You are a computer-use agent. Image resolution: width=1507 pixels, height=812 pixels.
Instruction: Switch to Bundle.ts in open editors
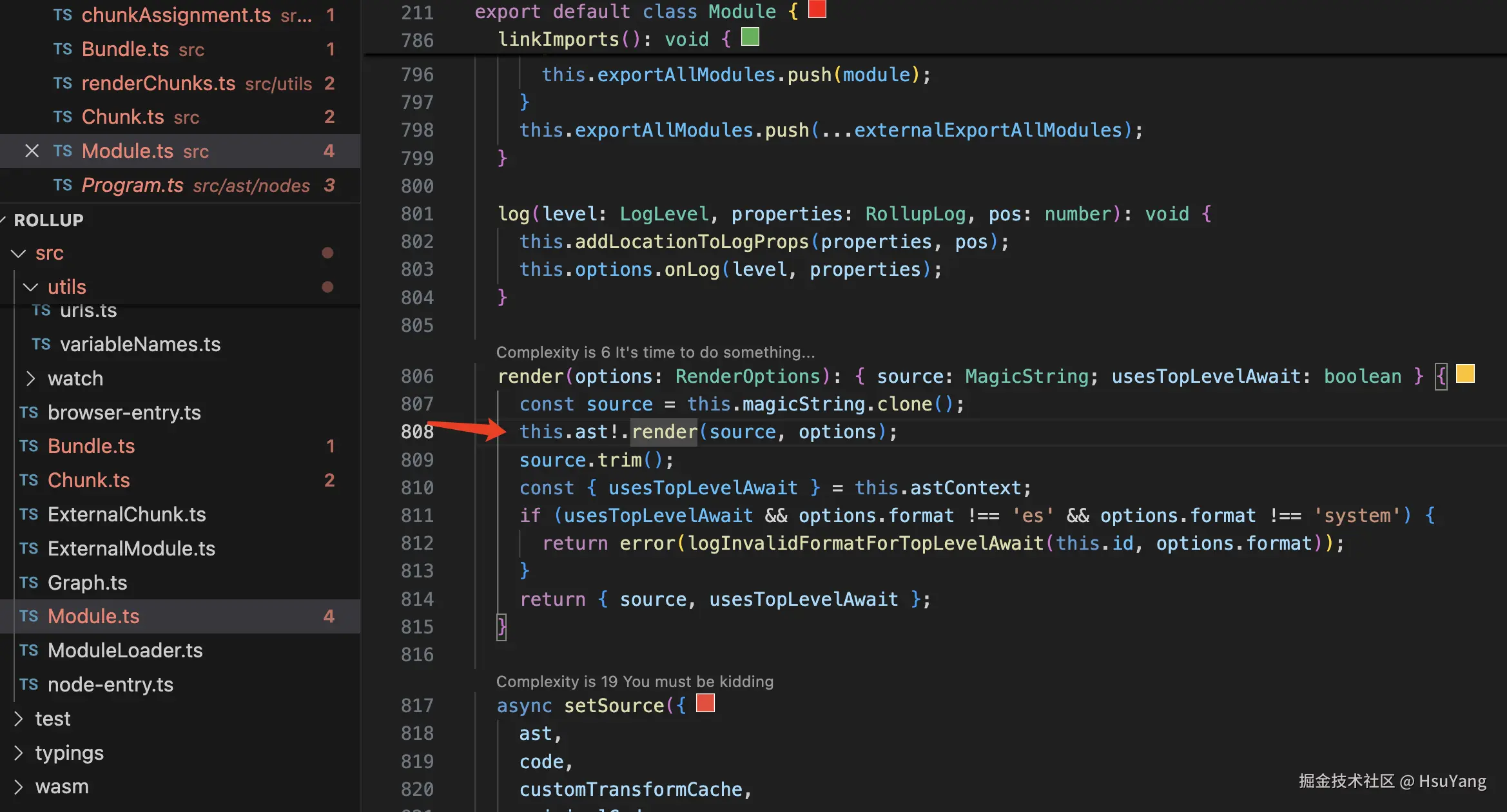coord(125,49)
